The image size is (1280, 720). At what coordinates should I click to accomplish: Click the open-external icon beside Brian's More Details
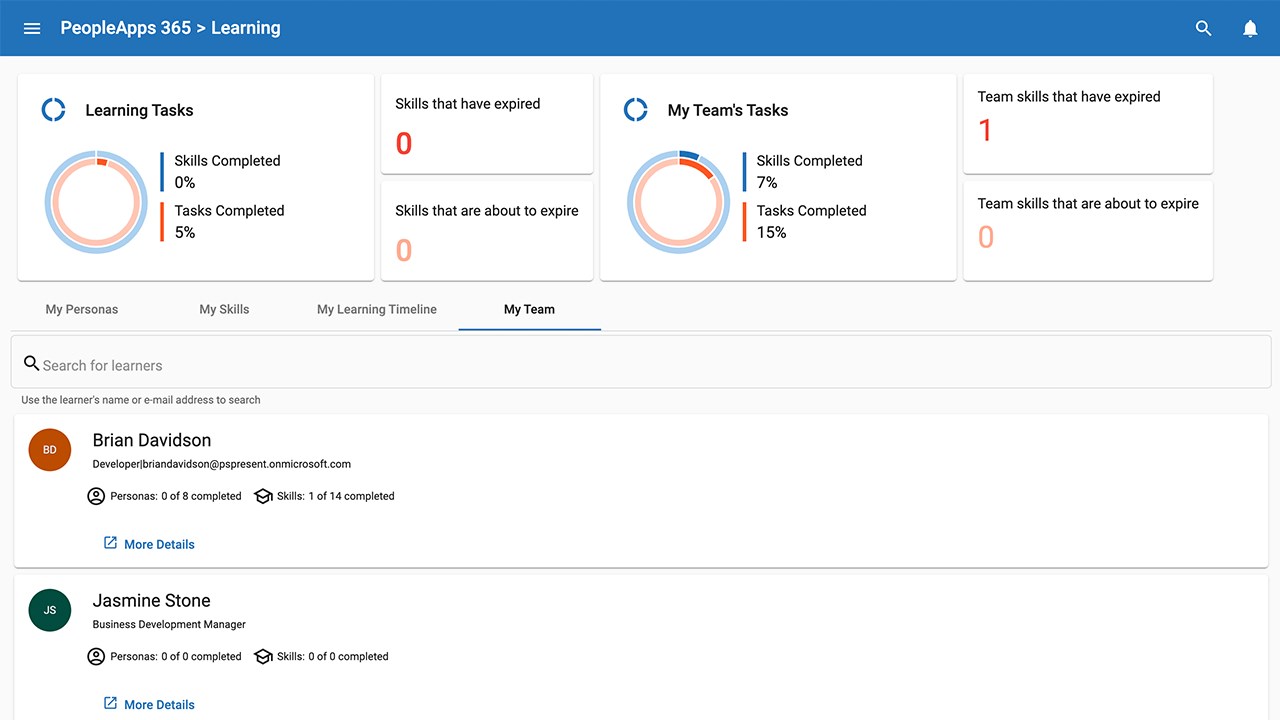point(111,543)
